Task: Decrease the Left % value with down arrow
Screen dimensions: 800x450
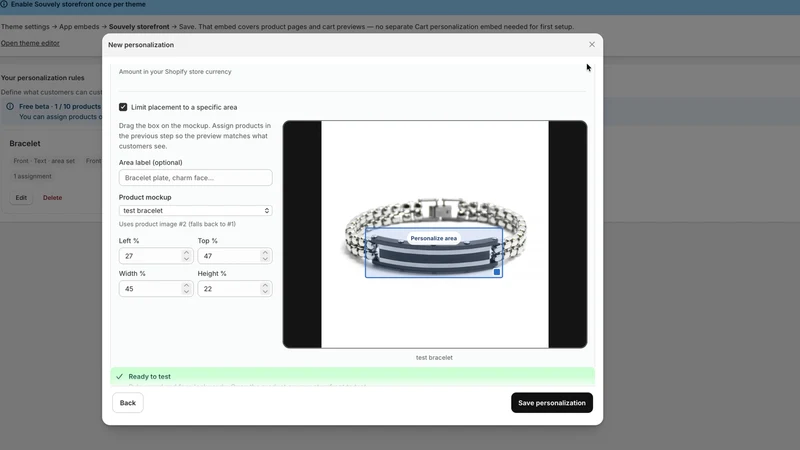Action: pyautogui.click(x=186, y=259)
